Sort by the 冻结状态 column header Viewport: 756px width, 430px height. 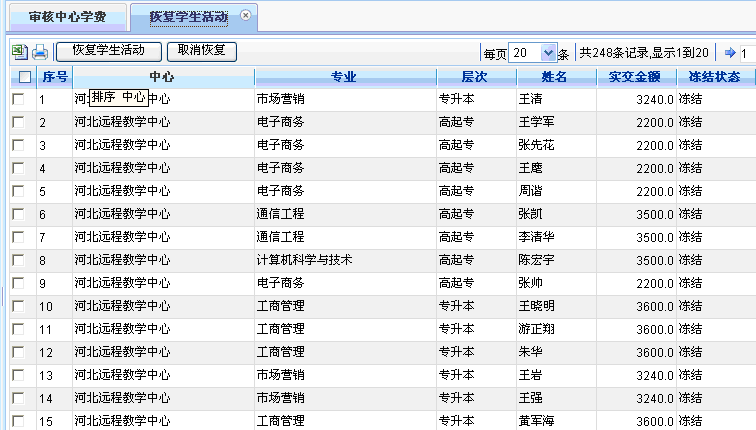pos(715,77)
